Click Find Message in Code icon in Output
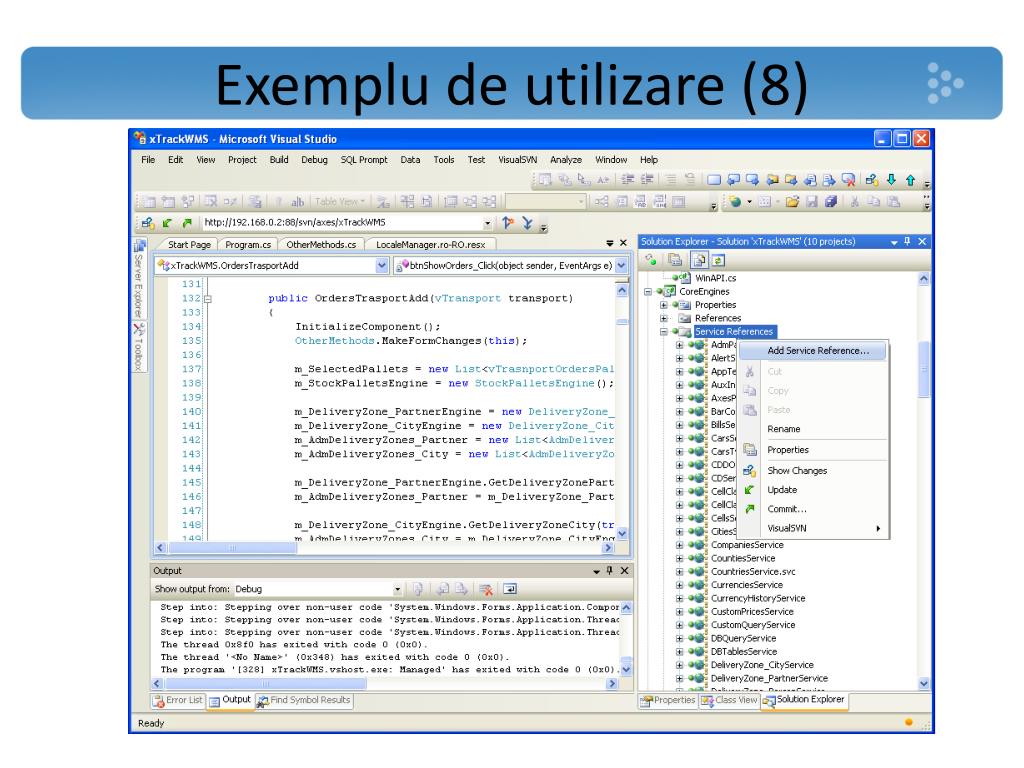1024x768 pixels. point(418,589)
